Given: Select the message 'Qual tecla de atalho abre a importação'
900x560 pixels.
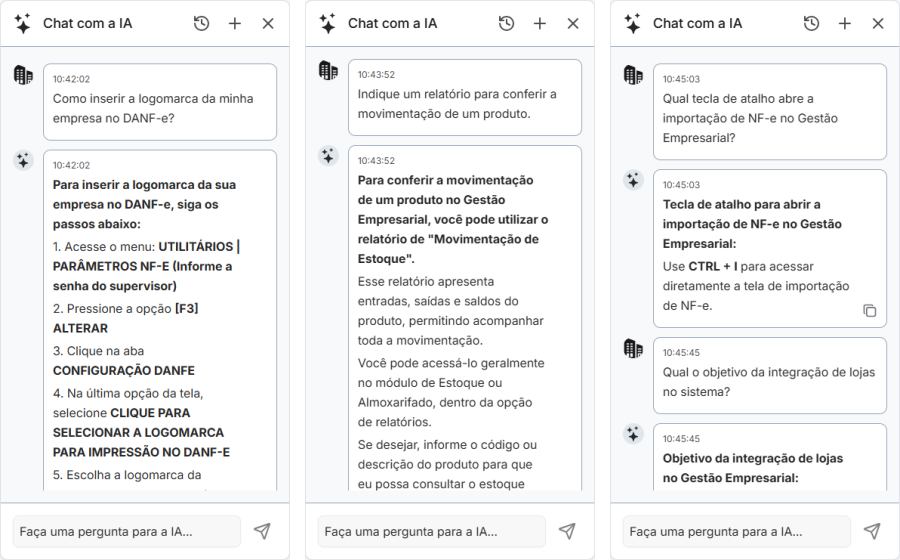Looking at the screenshot, I should (x=769, y=112).
